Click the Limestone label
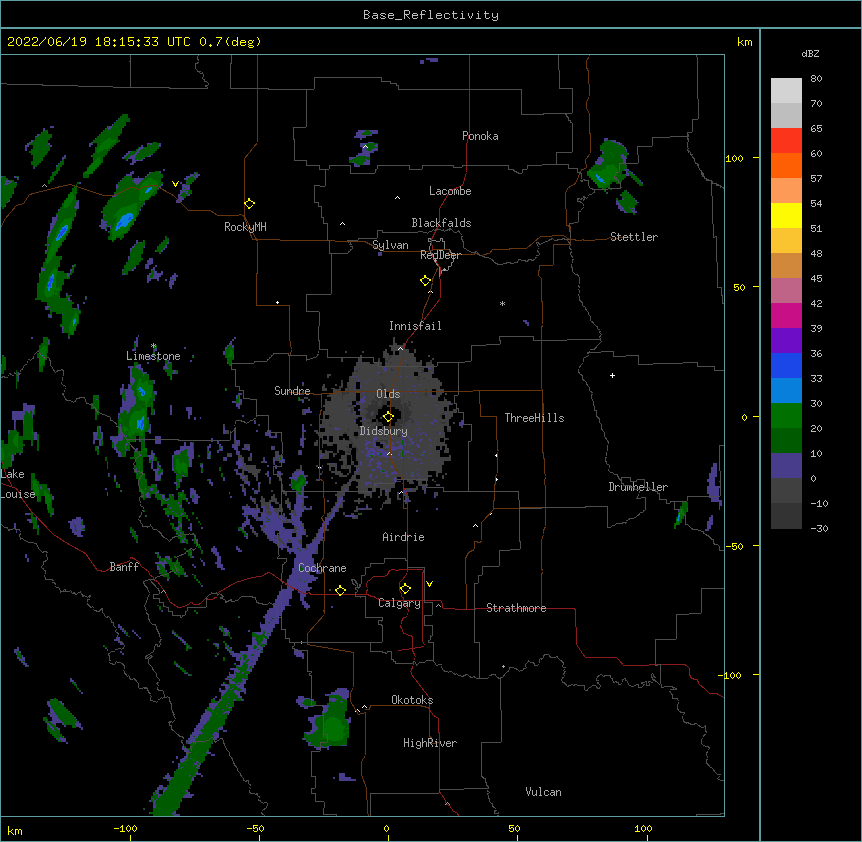862x842 pixels. coord(153,356)
